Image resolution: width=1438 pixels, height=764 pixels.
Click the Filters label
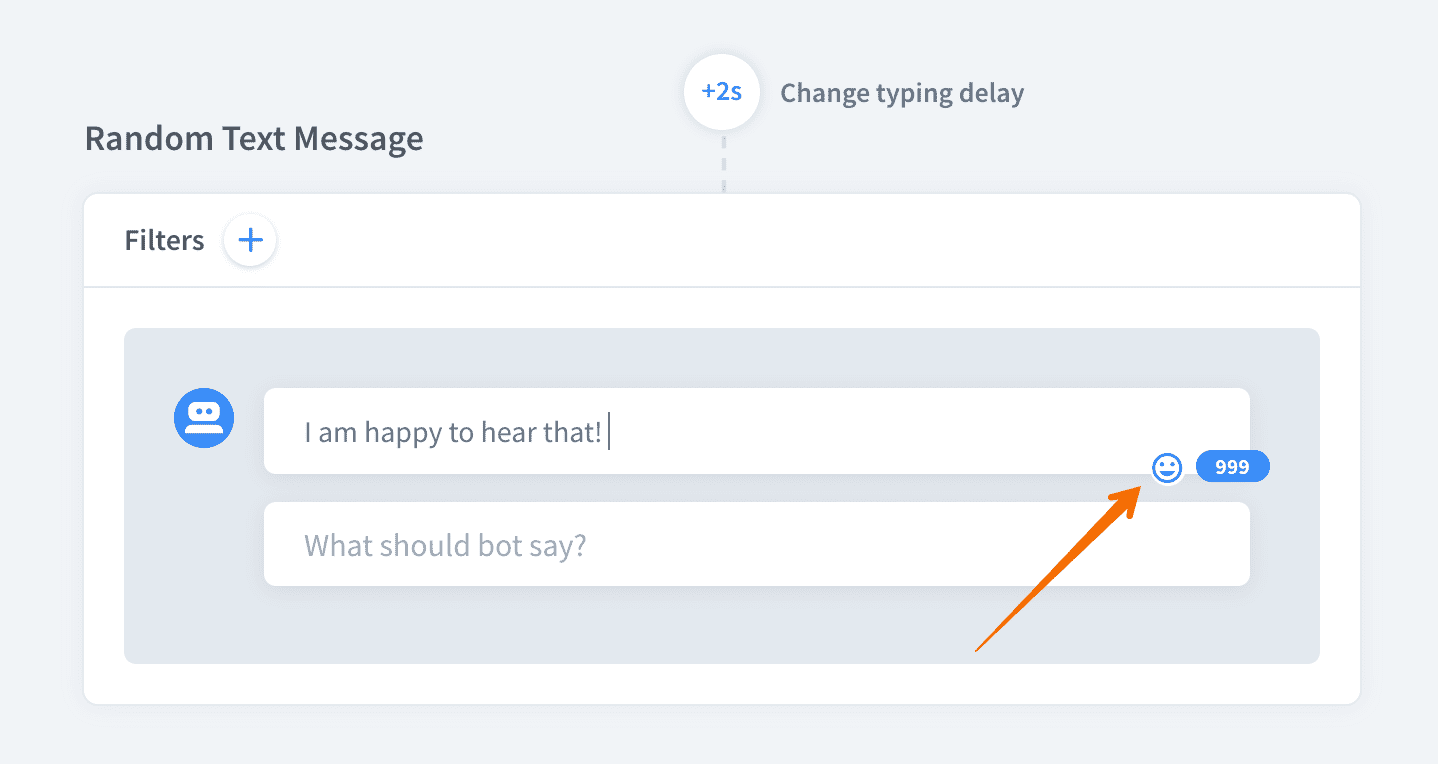(164, 240)
